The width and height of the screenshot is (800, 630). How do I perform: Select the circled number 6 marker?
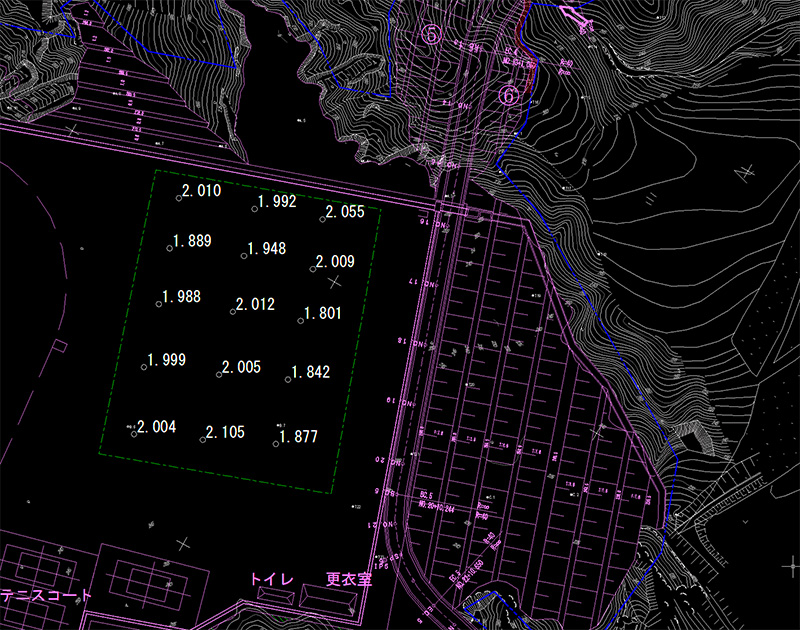click(508, 95)
